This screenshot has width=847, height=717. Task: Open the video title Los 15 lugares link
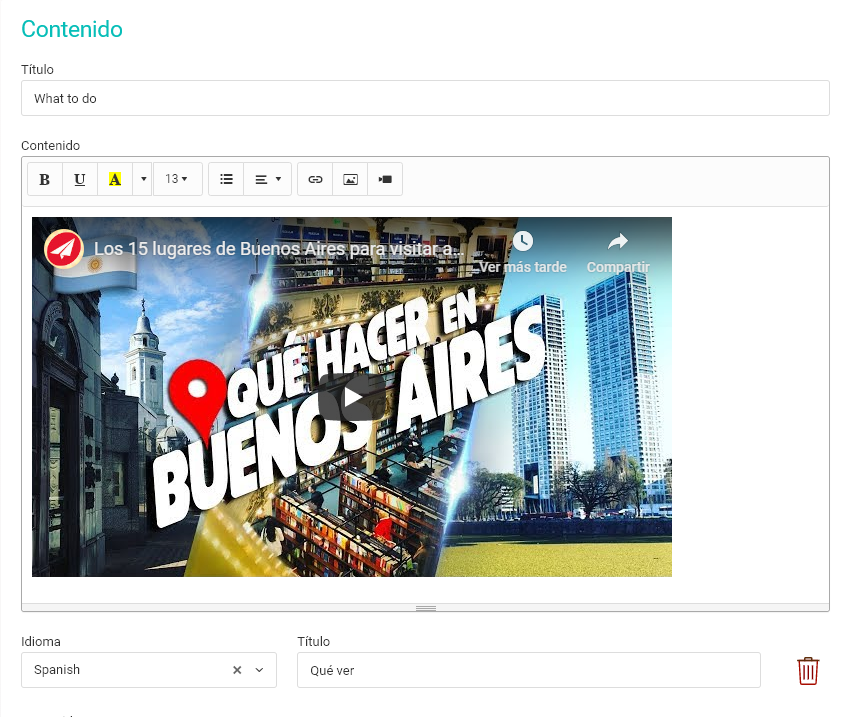pyautogui.click(x=279, y=249)
